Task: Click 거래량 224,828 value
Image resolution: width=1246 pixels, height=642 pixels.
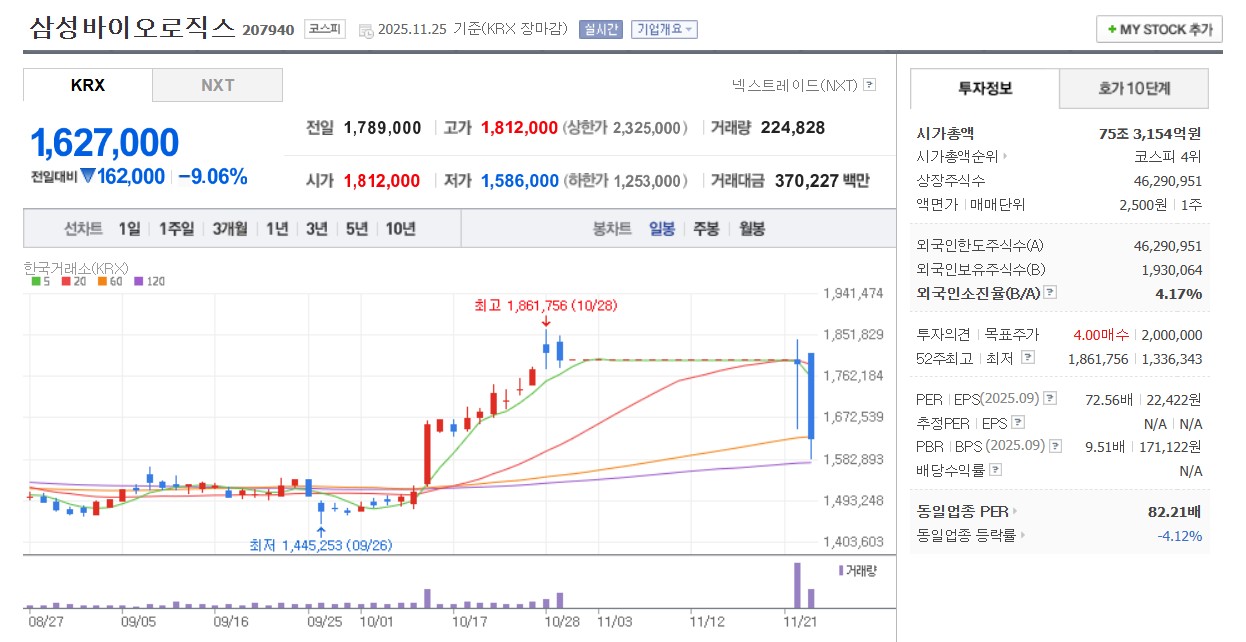Action: point(793,127)
